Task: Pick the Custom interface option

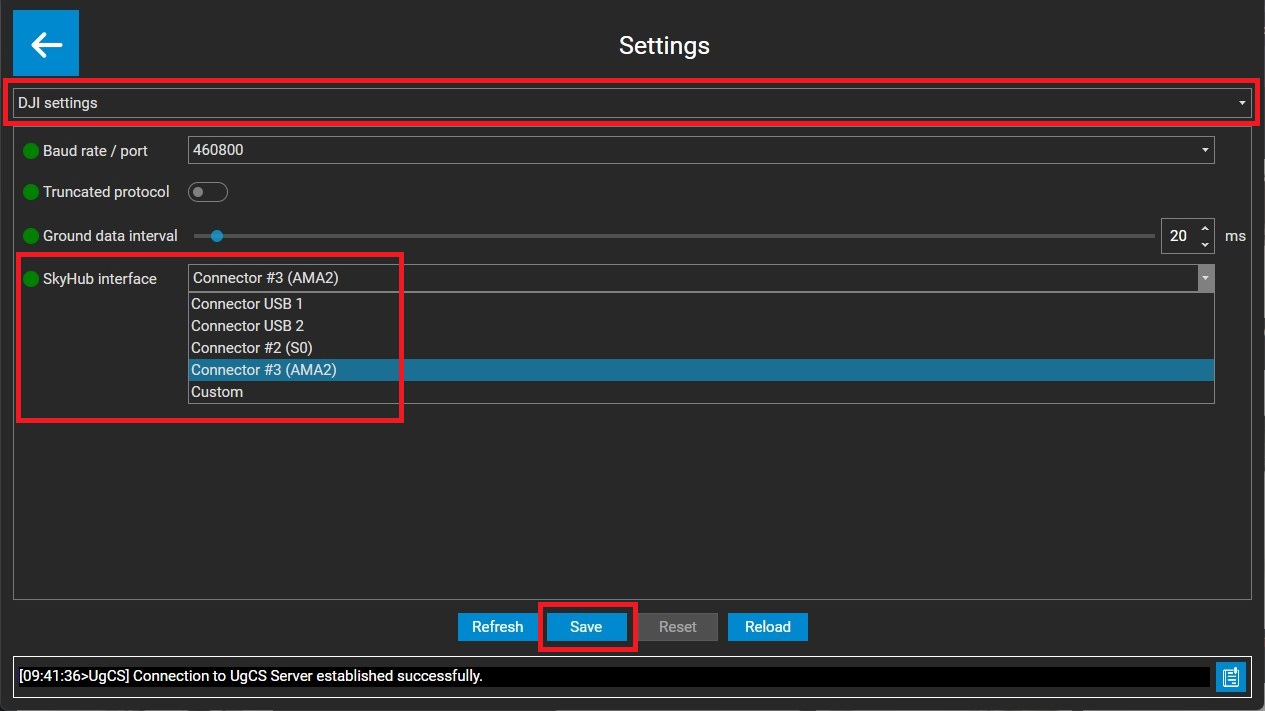Action: point(701,392)
